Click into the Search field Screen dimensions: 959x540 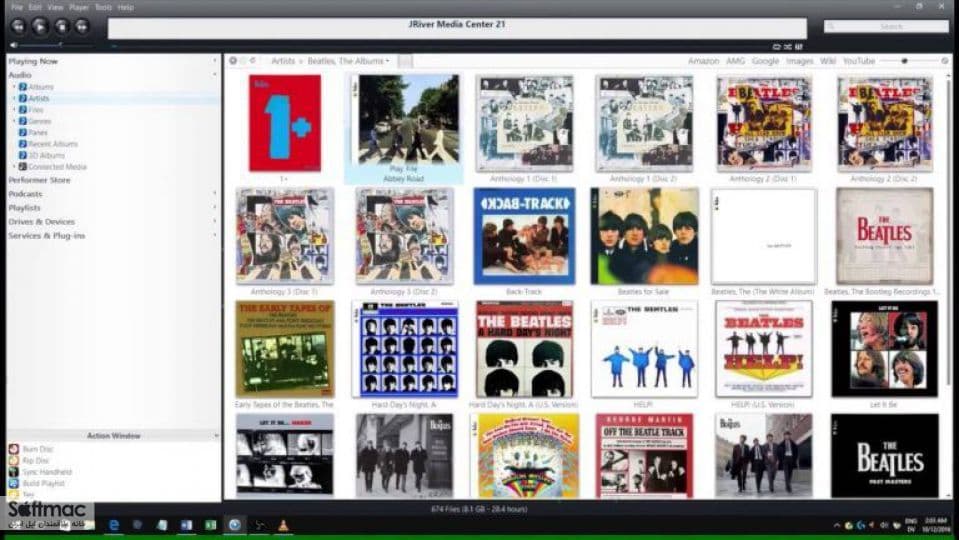(x=886, y=26)
